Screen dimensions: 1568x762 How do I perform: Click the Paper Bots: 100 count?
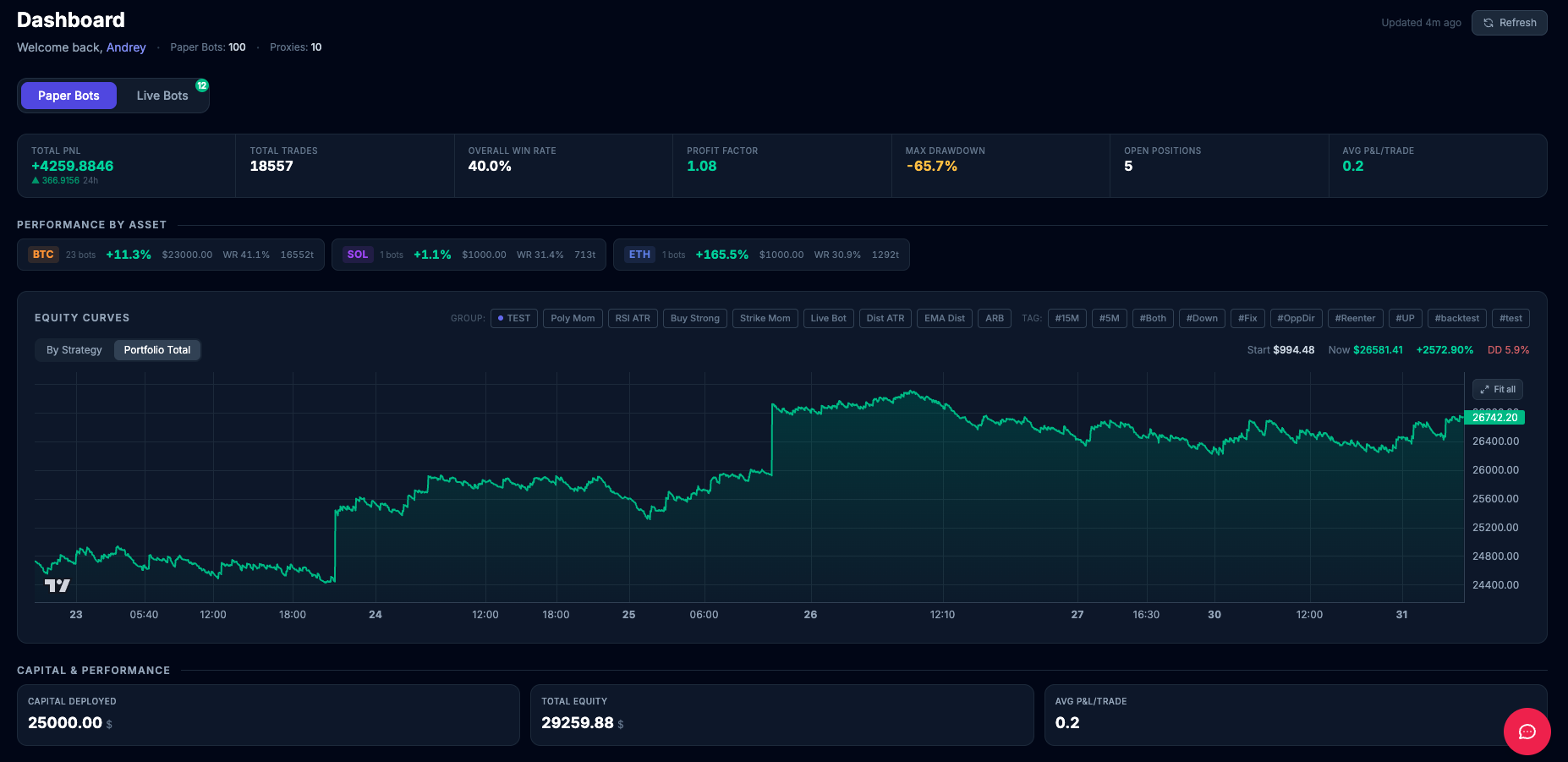[208, 47]
